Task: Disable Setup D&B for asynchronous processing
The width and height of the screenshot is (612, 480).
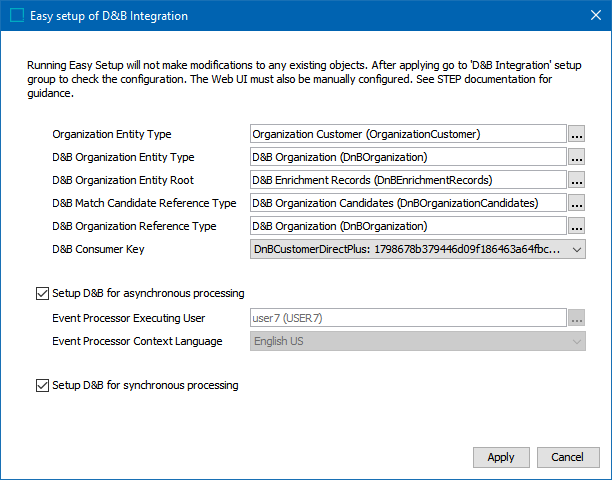Action: click(x=41, y=294)
